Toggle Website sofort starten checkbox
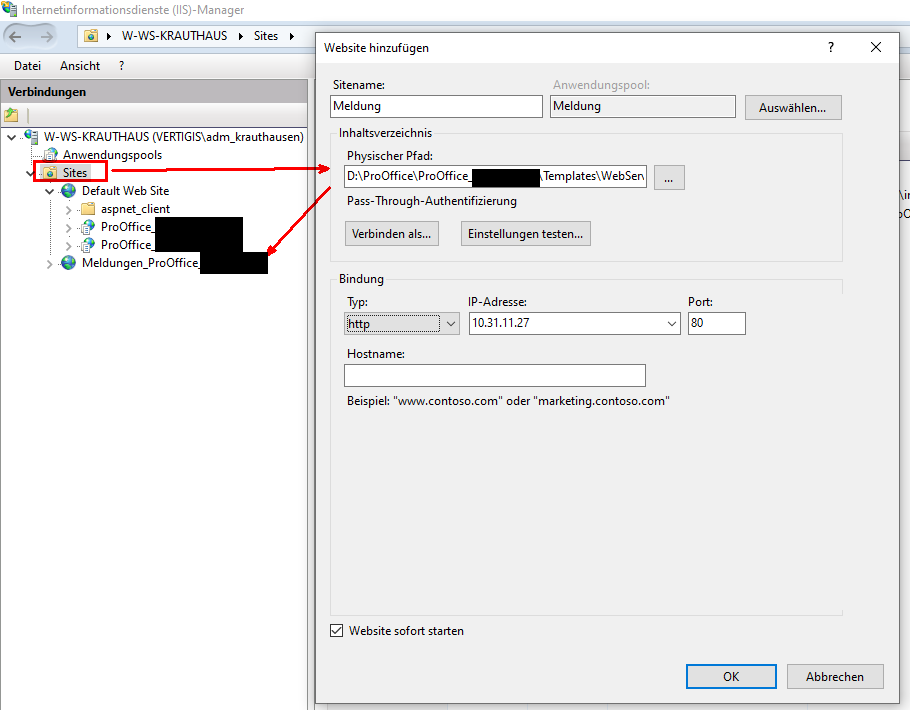 (x=337, y=630)
